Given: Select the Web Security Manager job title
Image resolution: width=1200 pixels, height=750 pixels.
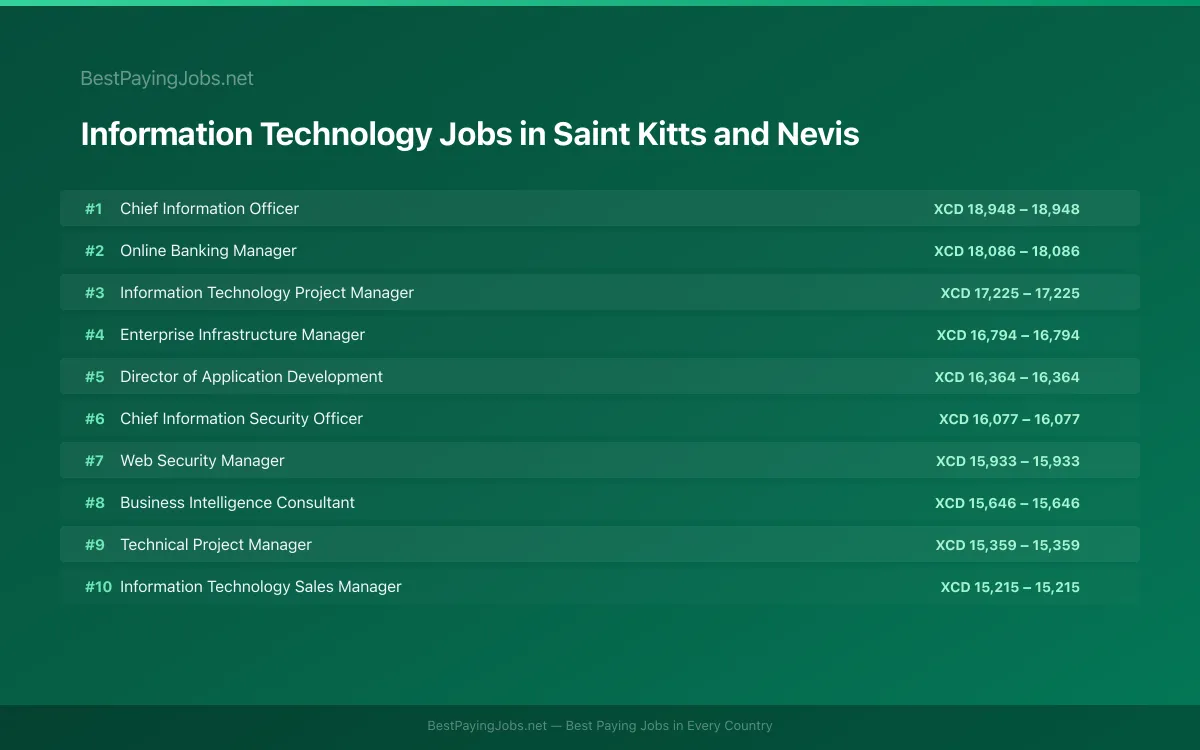Looking at the screenshot, I should point(202,460).
